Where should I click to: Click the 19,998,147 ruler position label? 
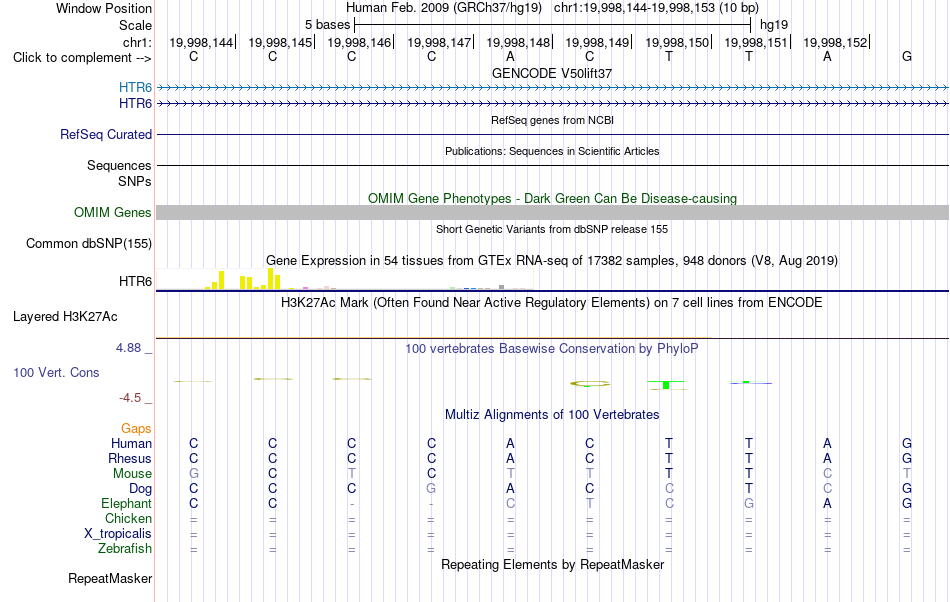tap(439, 42)
